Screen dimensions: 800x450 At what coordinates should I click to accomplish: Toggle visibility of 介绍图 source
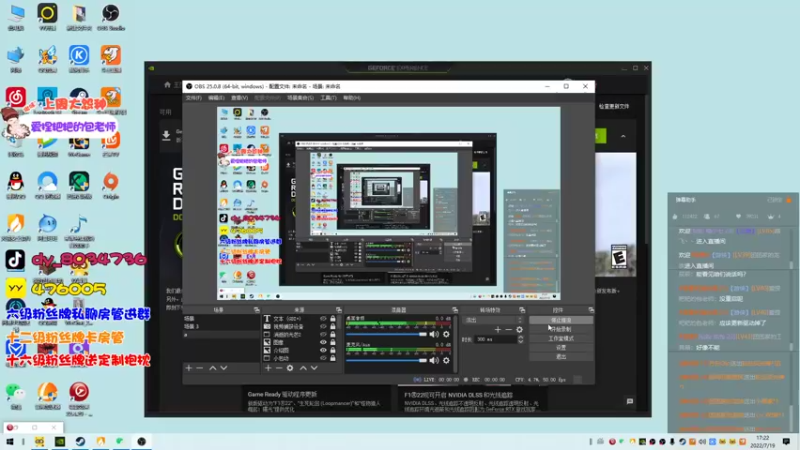coord(323,351)
